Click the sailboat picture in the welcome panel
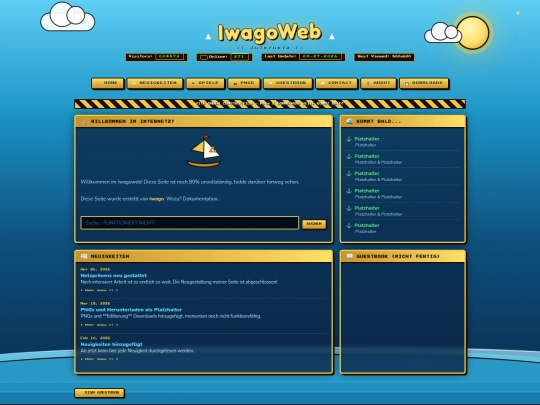Image resolution: width=540 pixels, height=405 pixels. [204, 151]
